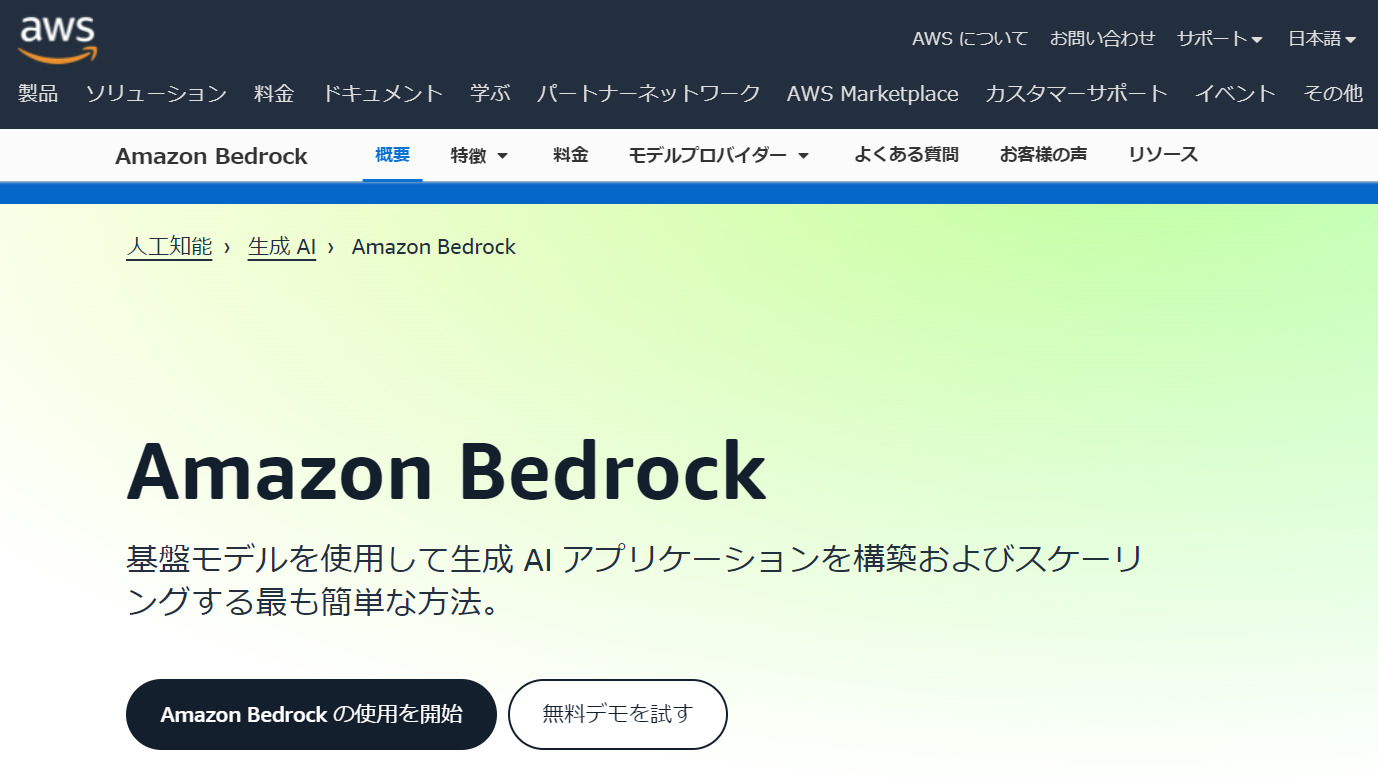Open the 生成 AI breadcrumb link

[x=281, y=246]
